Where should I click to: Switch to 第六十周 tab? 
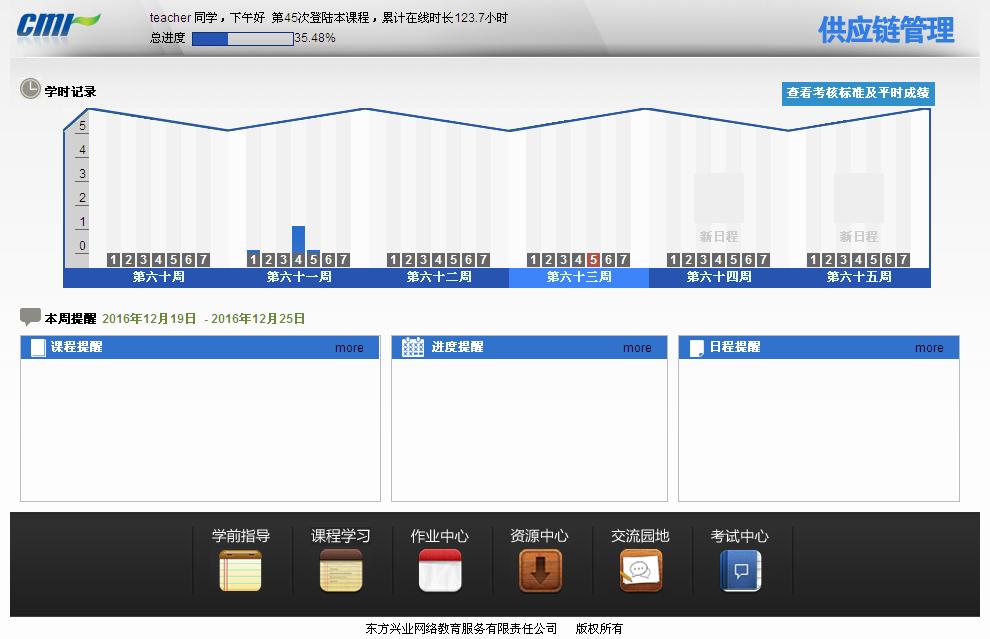158,277
